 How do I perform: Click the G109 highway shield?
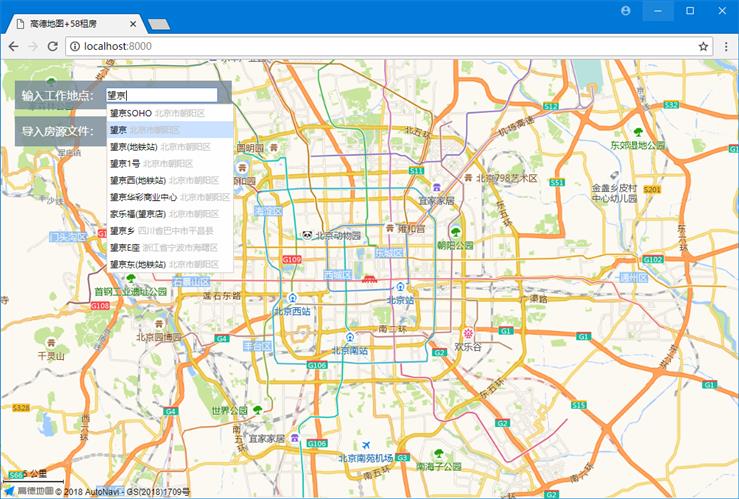pos(291,259)
